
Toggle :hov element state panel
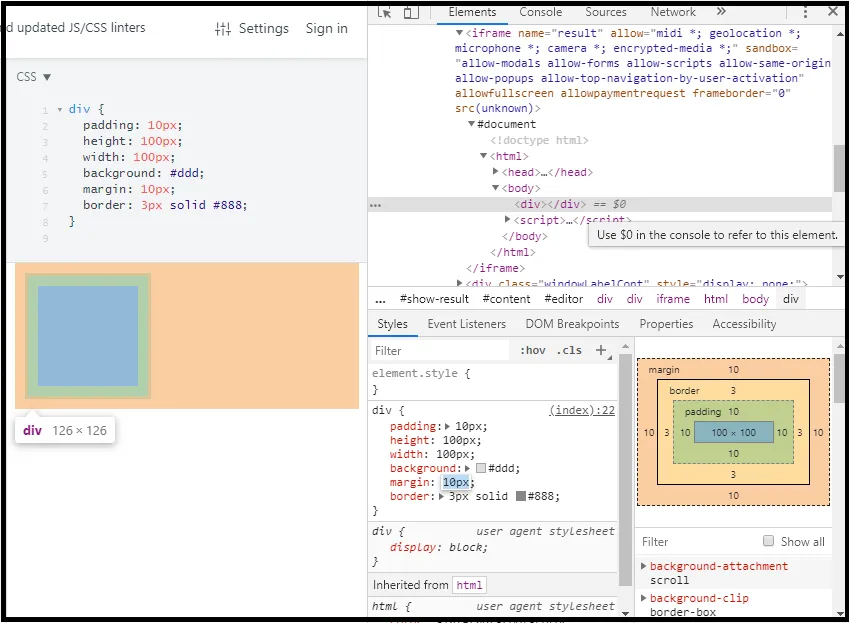(x=533, y=351)
